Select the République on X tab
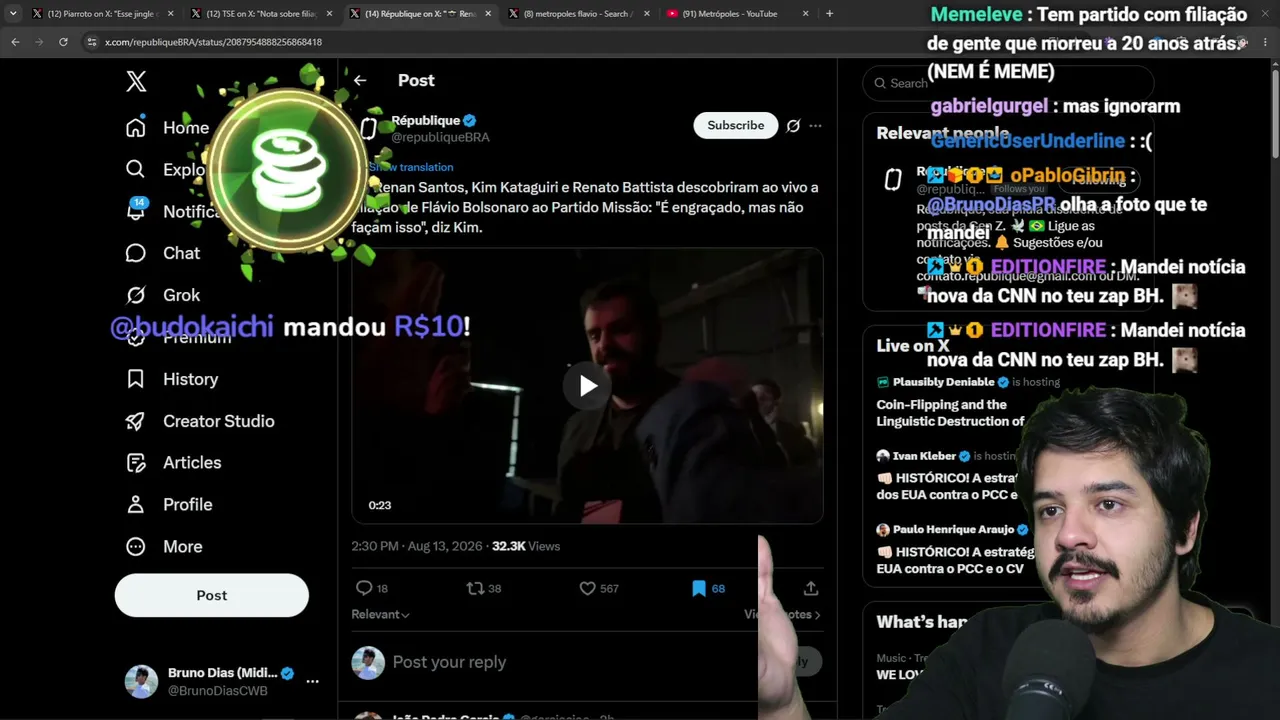The width and height of the screenshot is (1280, 720). (x=419, y=14)
